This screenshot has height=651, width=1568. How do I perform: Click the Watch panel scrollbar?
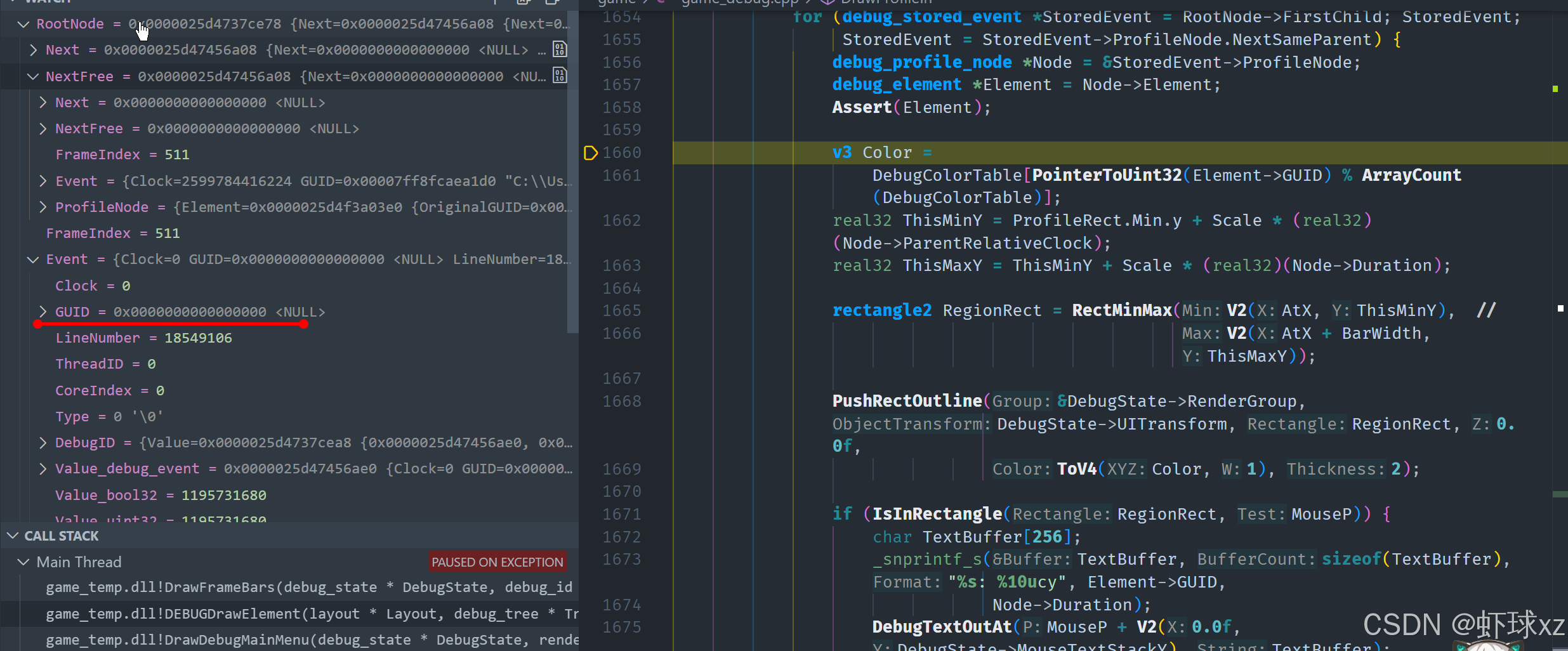pyautogui.click(x=572, y=171)
